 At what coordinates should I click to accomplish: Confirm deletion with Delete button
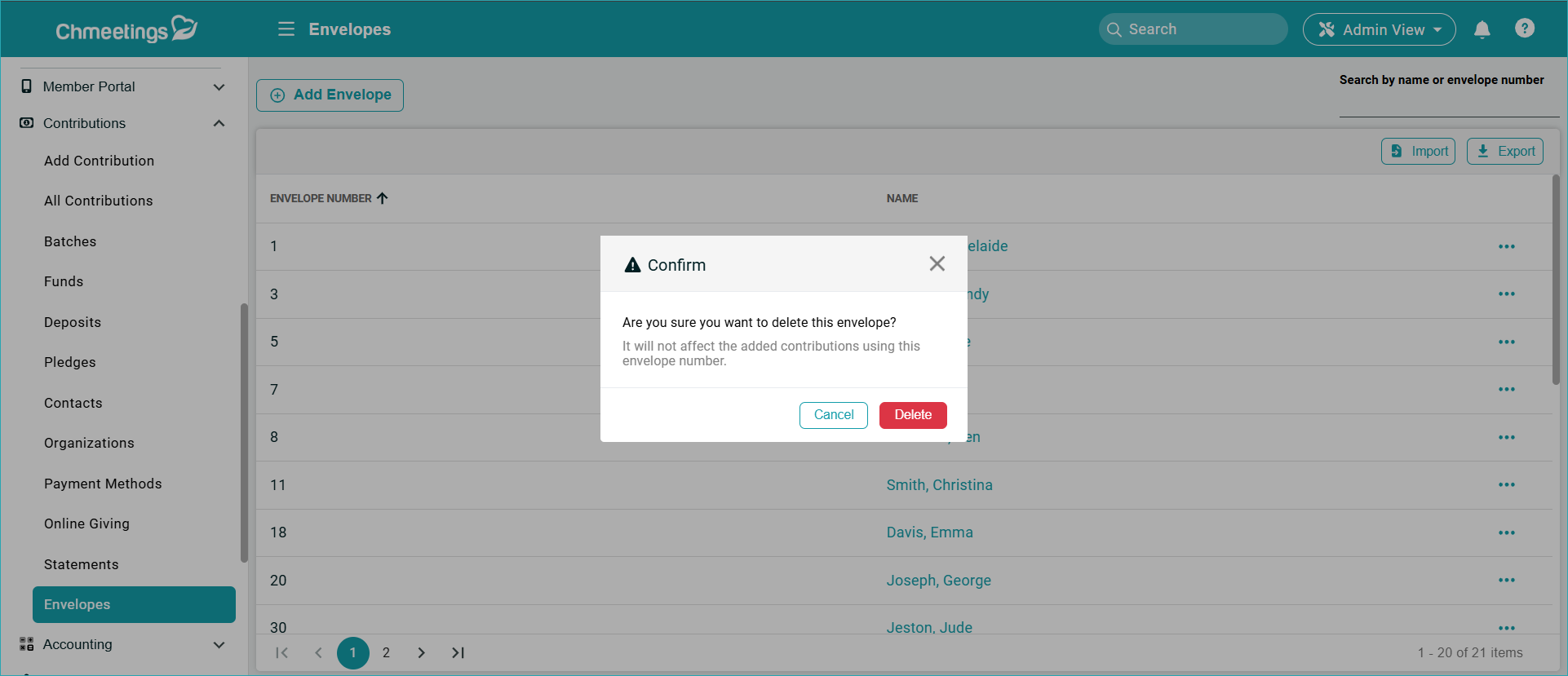(912, 415)
